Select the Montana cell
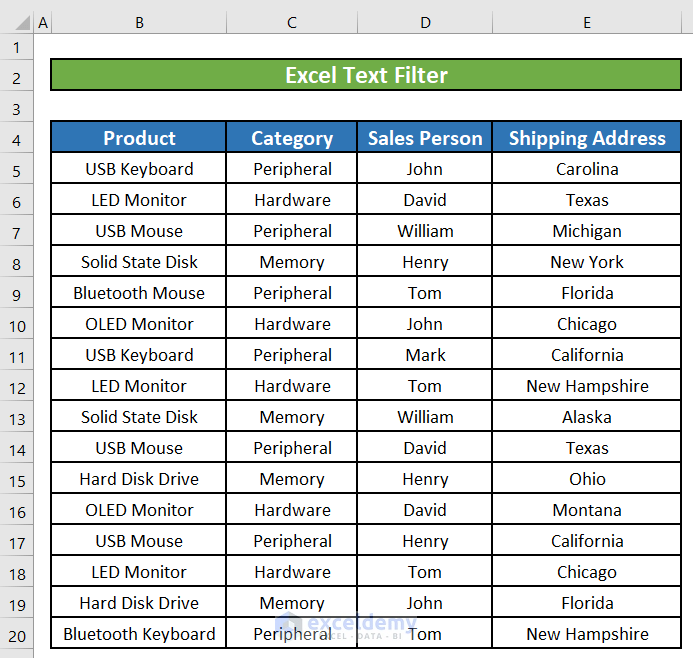Viewport: 693px width, 658px height. (587, 510)
